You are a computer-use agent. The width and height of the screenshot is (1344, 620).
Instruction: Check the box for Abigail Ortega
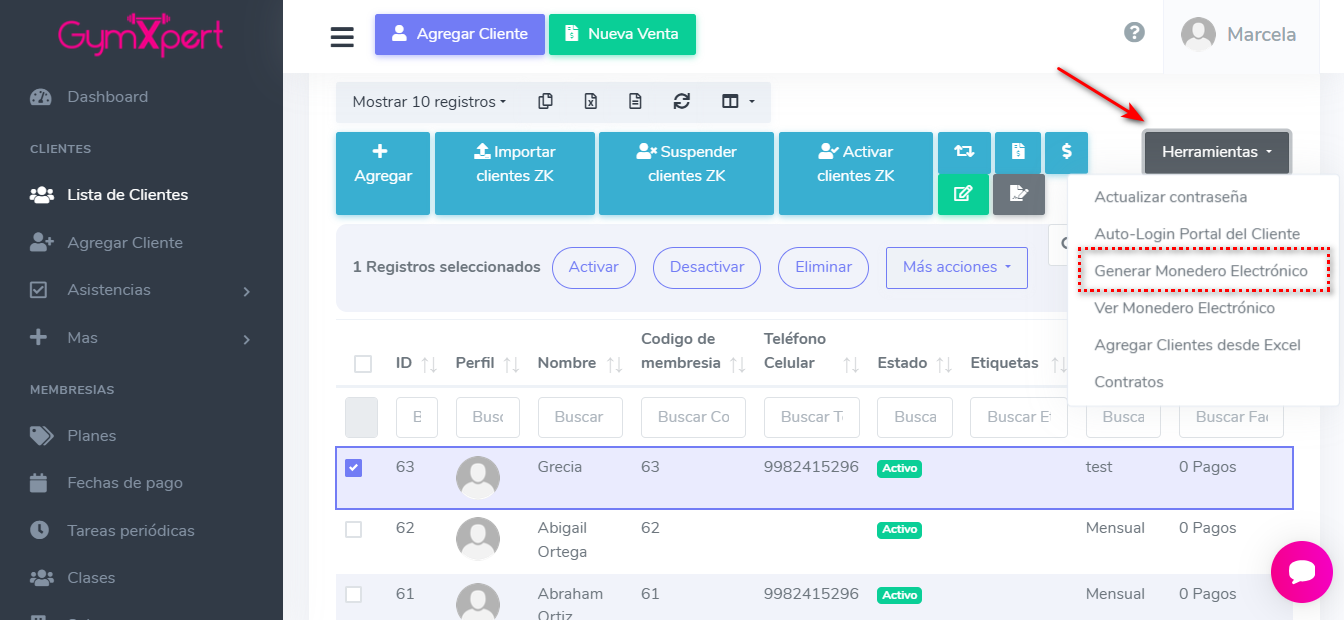click(x=353, y=529)
